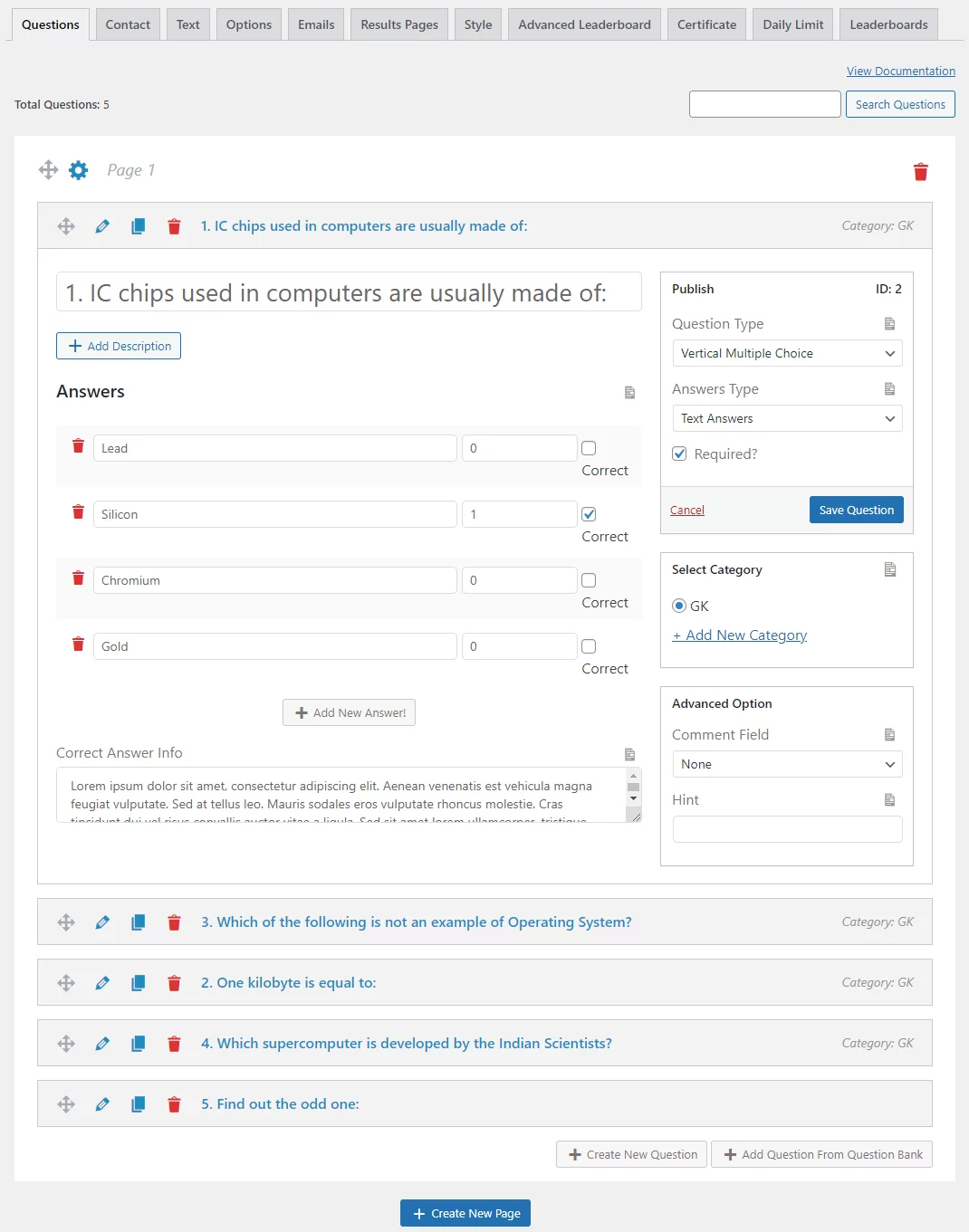Click the Silicon points value field
The height and width of the screenshot is (1232, 969).
click(520, 514)
